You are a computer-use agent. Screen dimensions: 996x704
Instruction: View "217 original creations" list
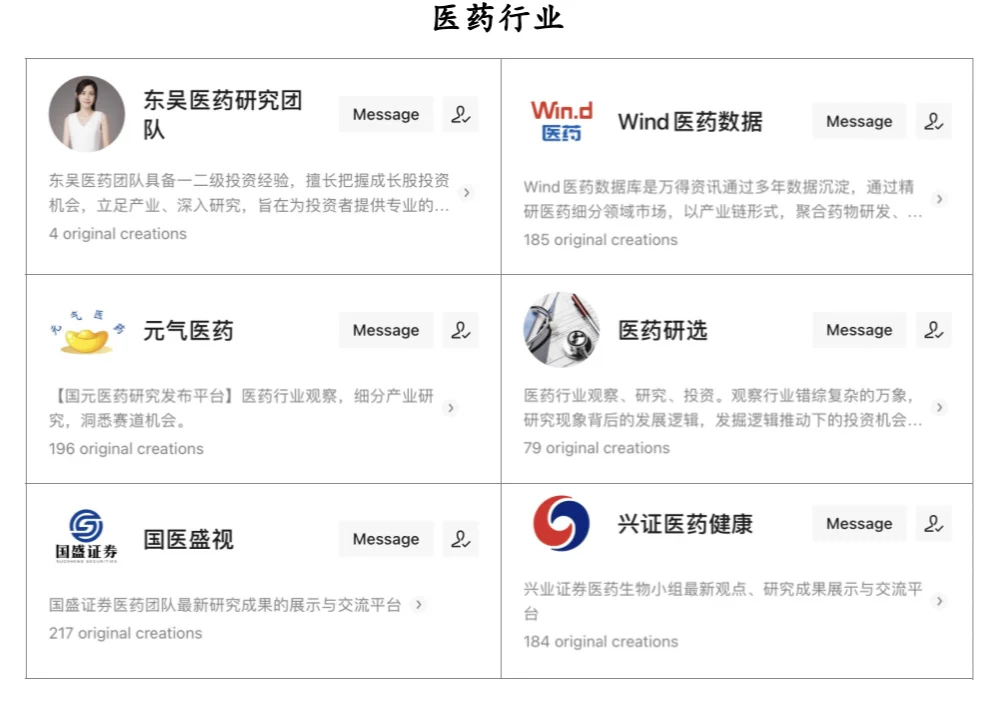coord(125,633)
